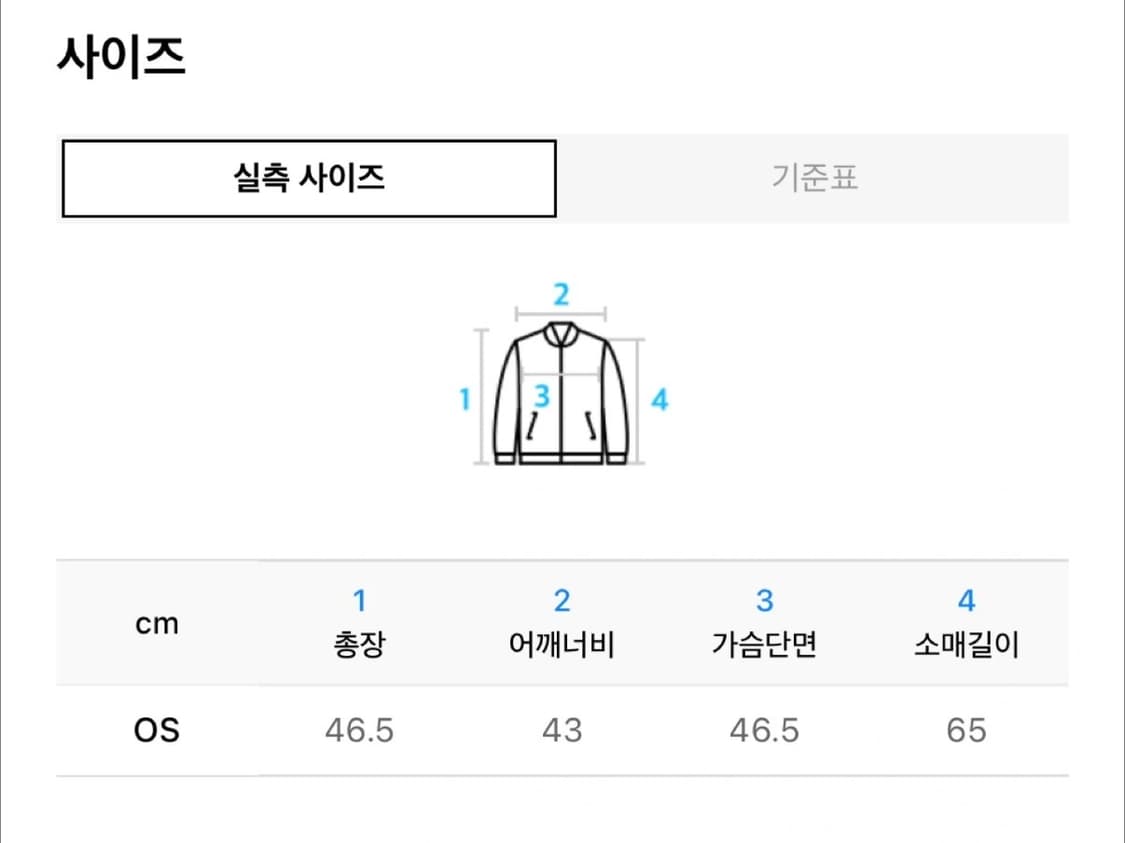The image size is (1125, 843).
Task: Select the 43 shoulder width value
Action: [x=562, y=731]
